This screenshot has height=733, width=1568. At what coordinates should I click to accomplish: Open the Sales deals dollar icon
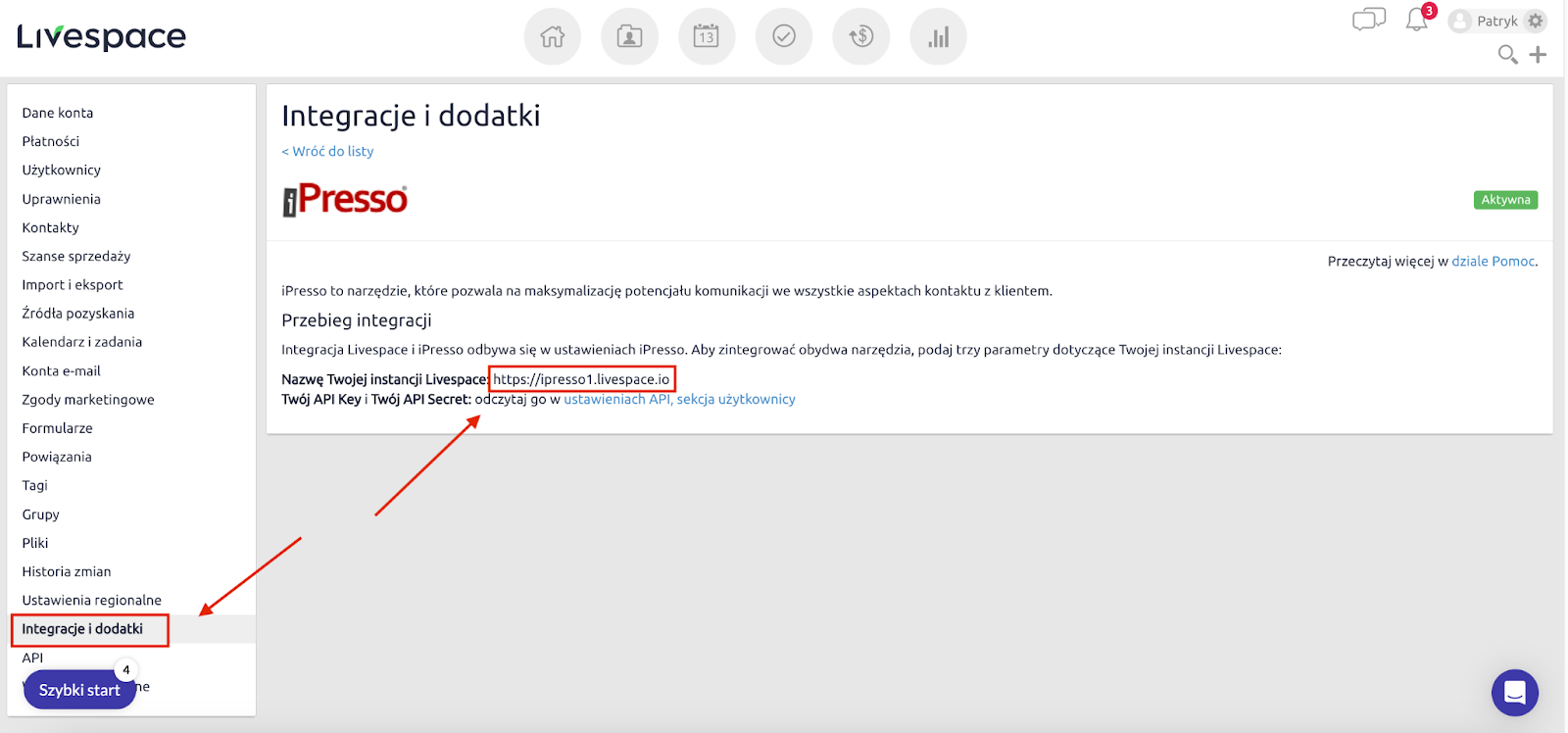point(860,36)
